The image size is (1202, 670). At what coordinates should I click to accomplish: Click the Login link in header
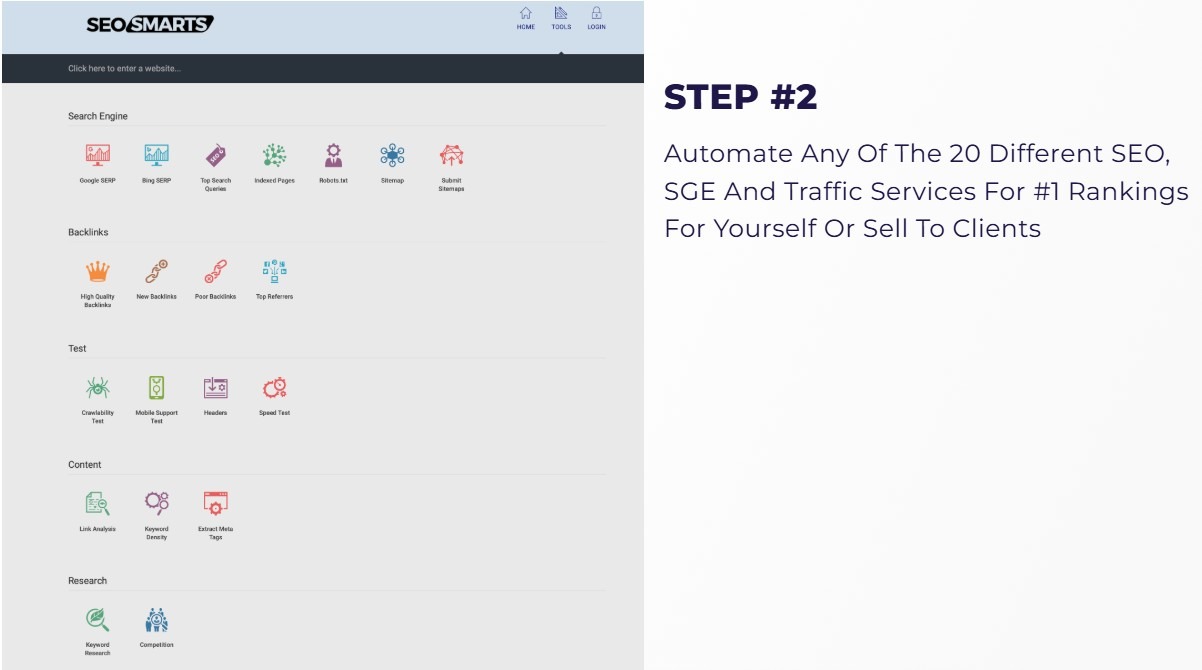596,18
